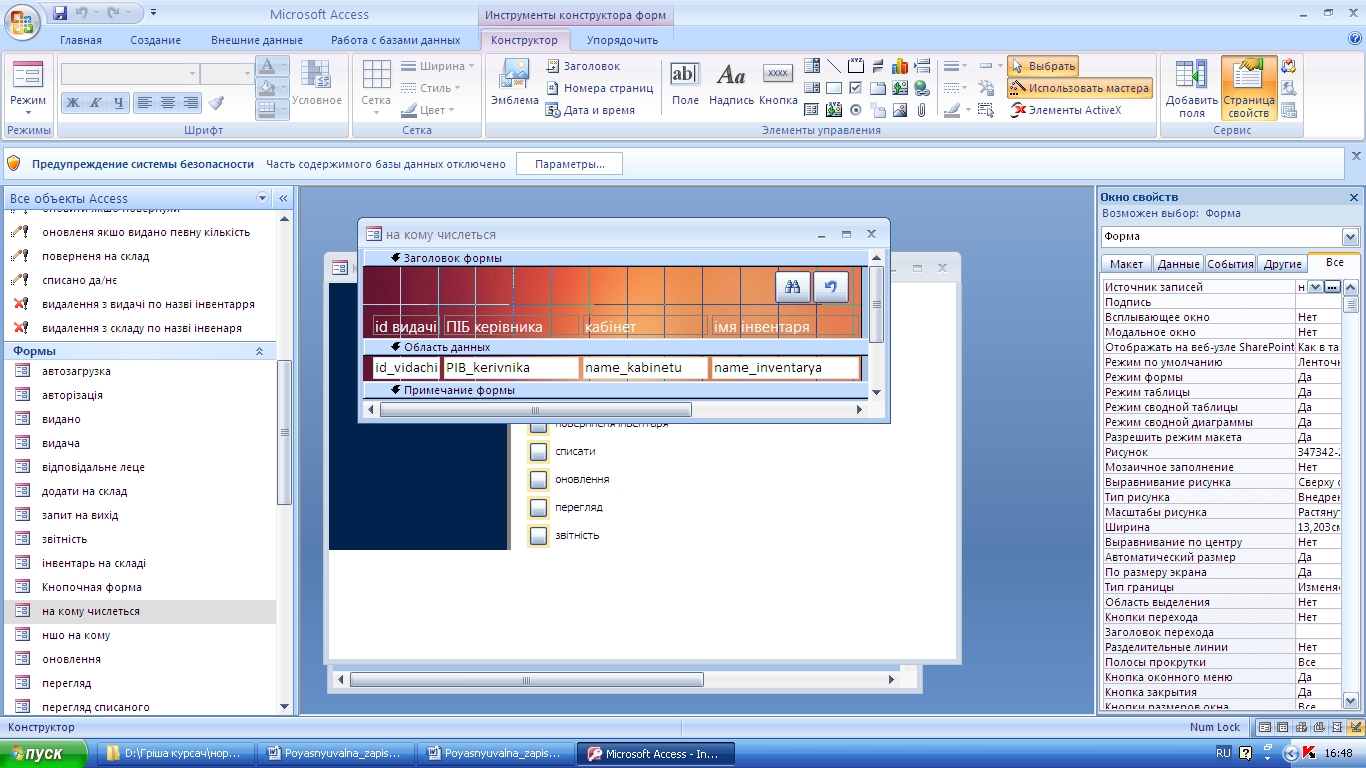Toggle center text alignment
Viewport: 1366px width, 768px height.
tap(168, 102)
